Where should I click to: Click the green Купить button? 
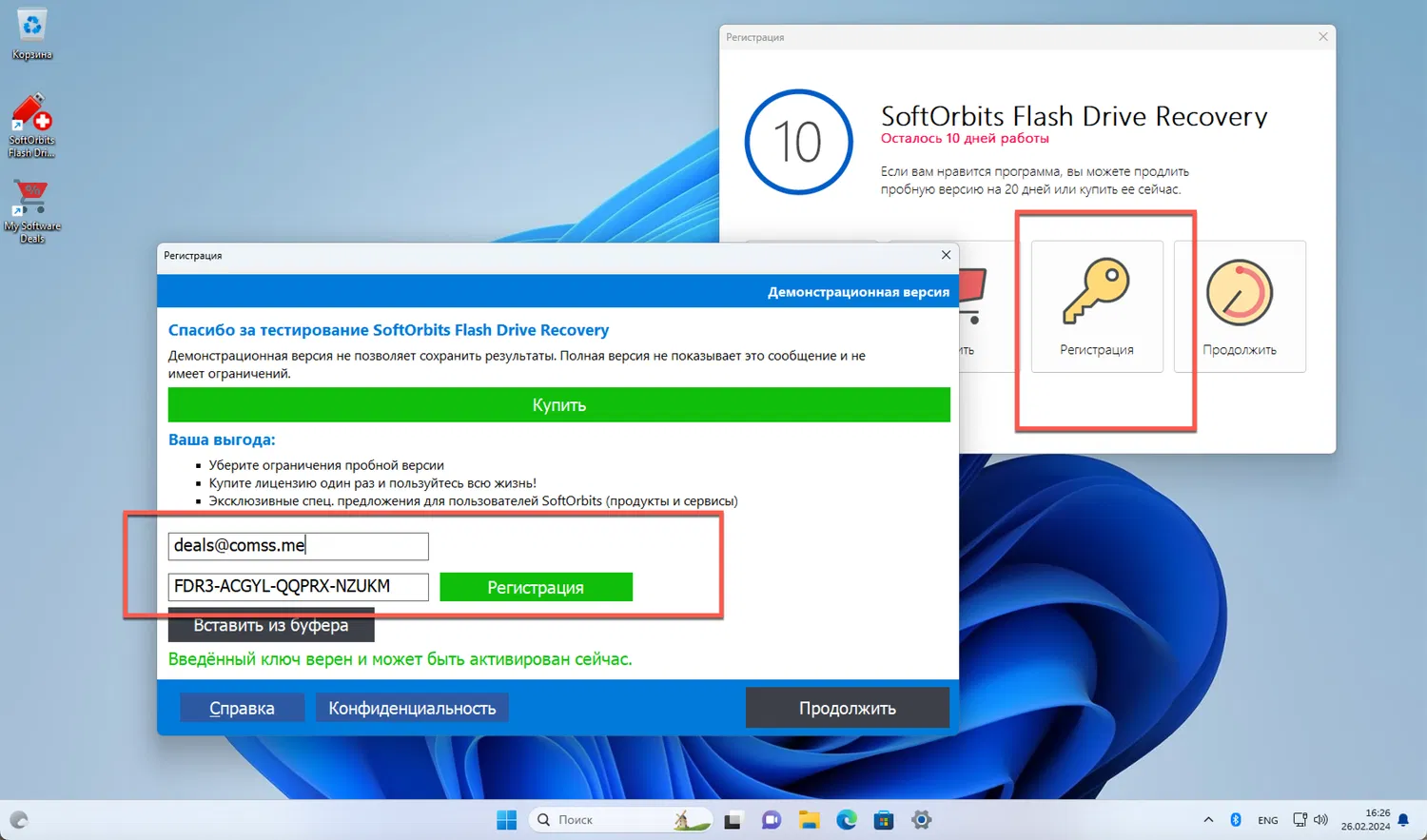(558, 404)
